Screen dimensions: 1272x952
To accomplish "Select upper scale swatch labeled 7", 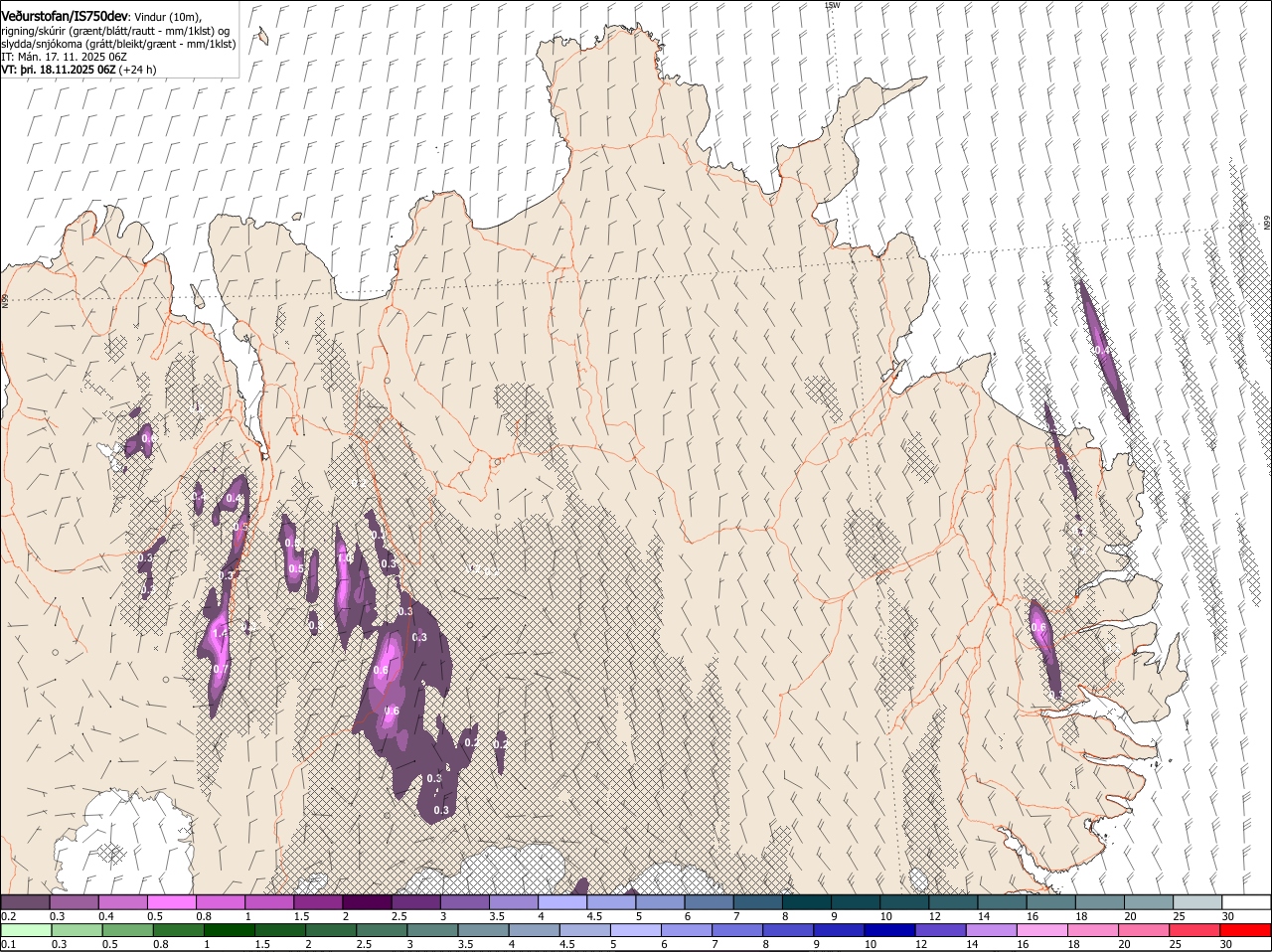I will pos(757,902).
